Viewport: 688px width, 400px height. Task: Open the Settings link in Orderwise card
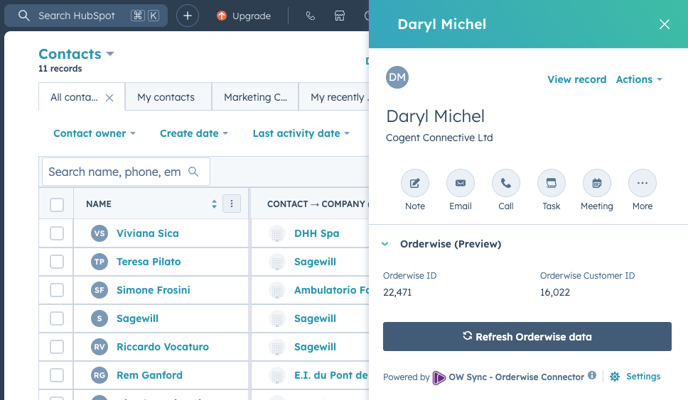tap(643, 376)
